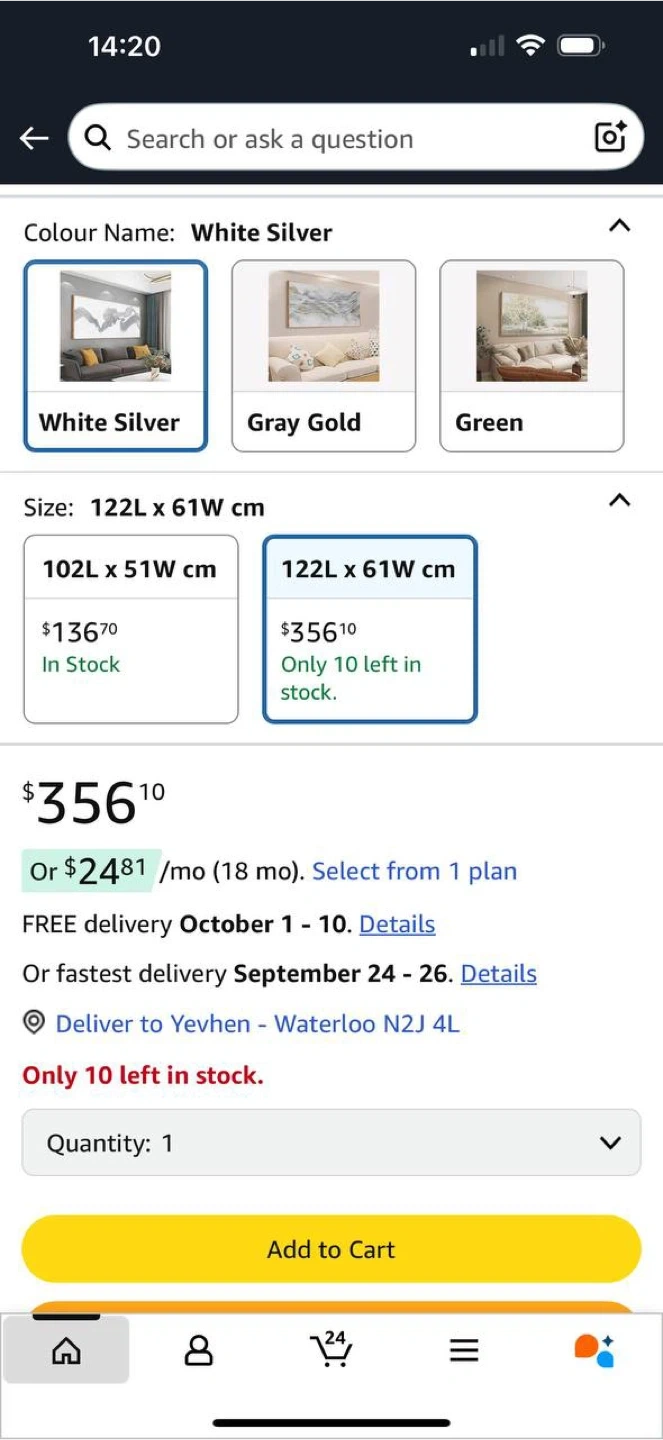Select the Green colour option
Screen dimensions: 663x1440
point(532,356)
